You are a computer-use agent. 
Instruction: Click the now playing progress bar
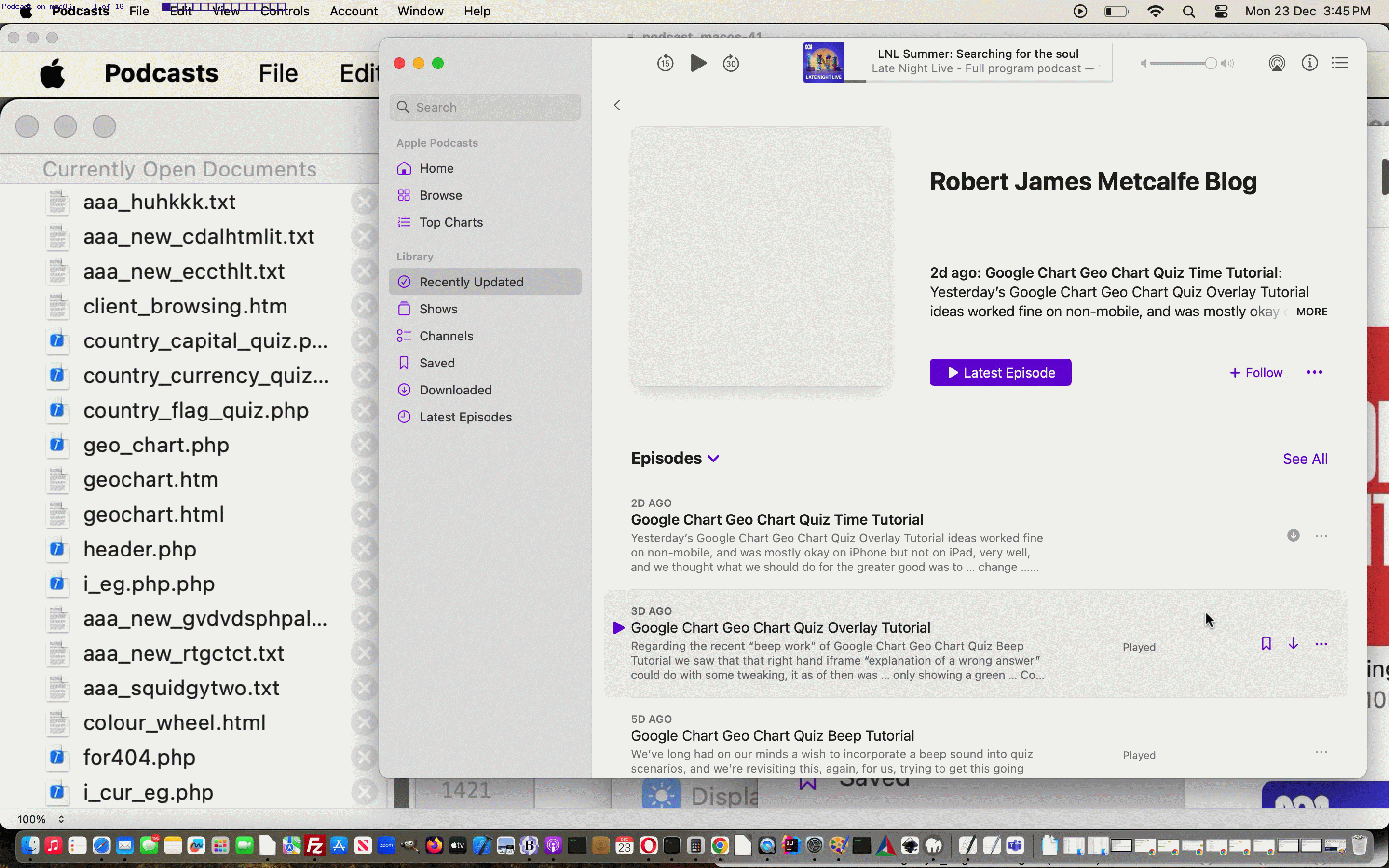pos(978,81)
